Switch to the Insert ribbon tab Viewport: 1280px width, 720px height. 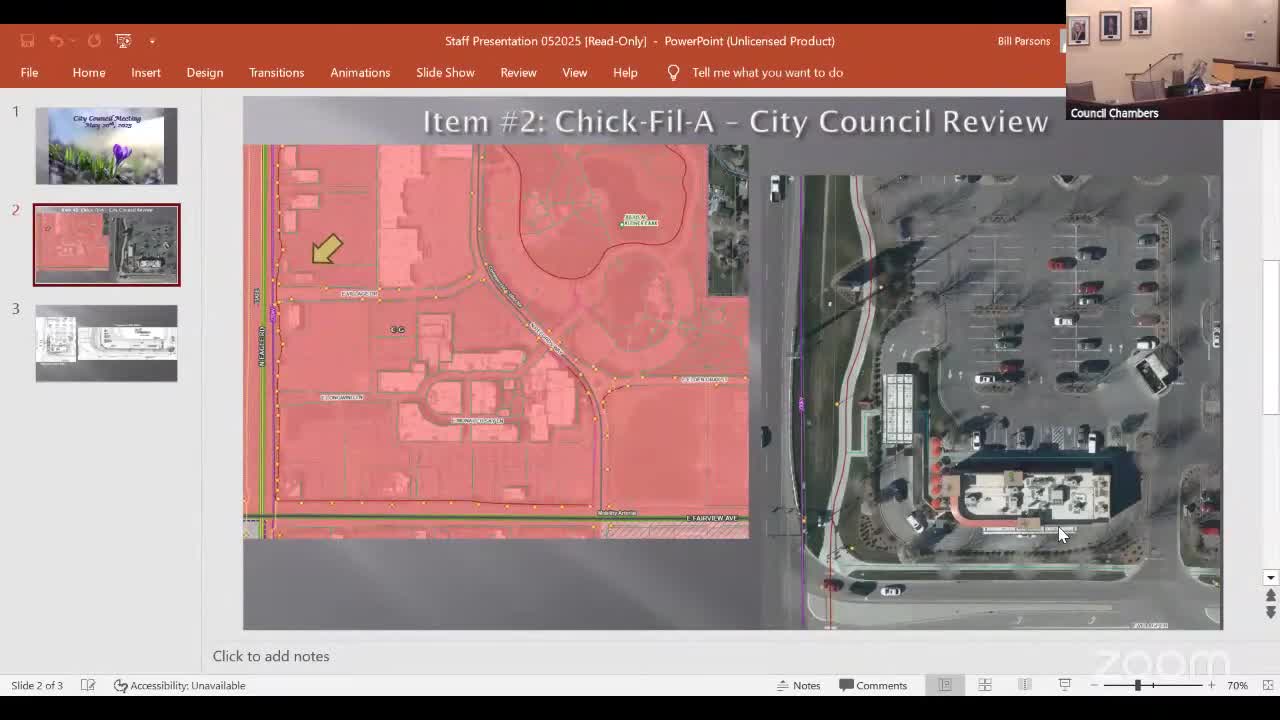(146, 72)
